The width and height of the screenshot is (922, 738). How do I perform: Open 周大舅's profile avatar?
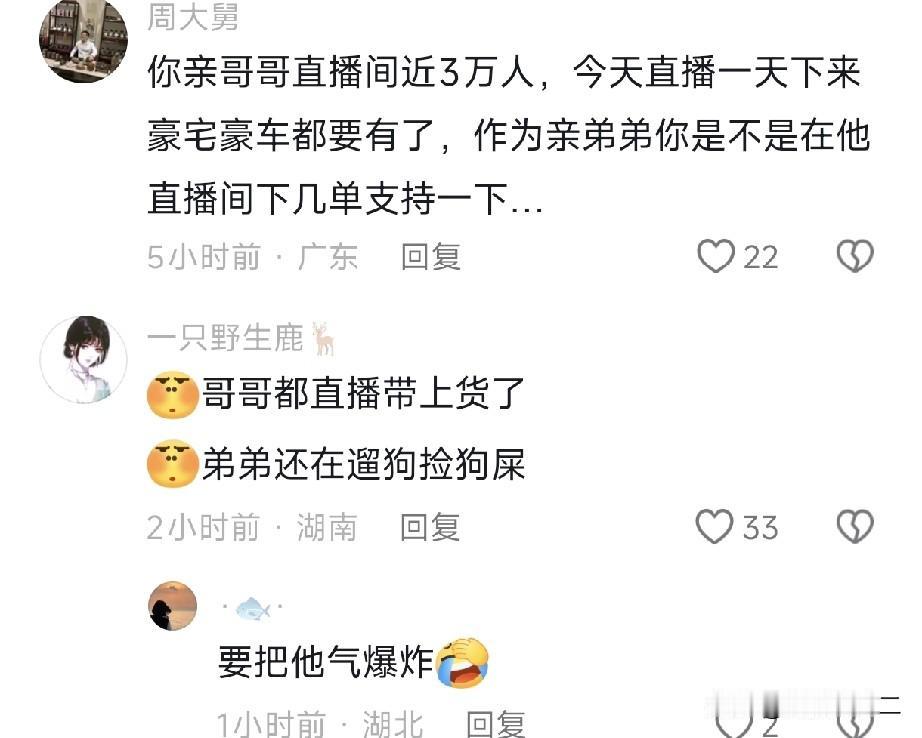coord(83,40)
